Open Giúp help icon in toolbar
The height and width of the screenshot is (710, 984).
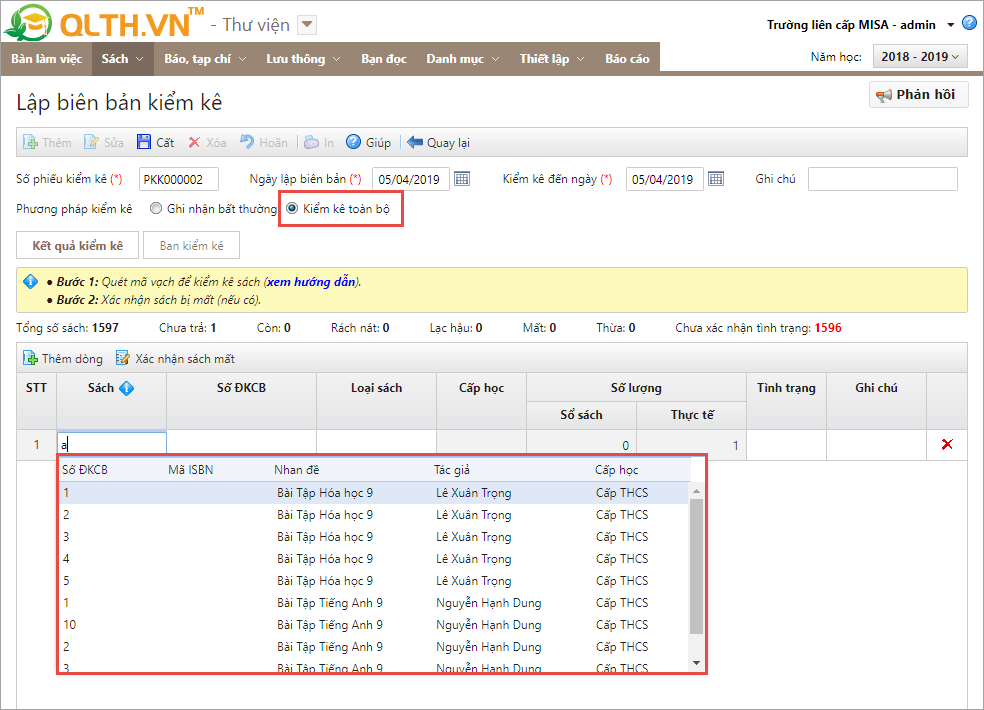(x=353, y=142)
